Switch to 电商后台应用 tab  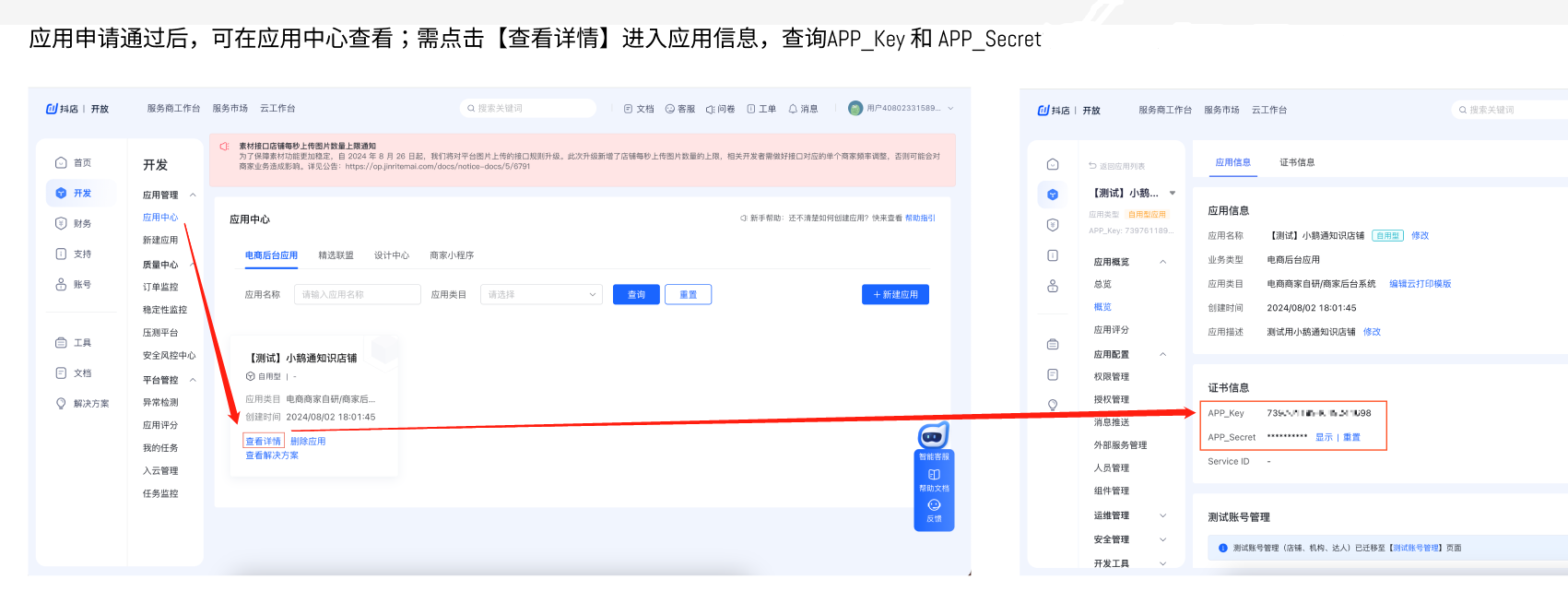coord(271,255)
